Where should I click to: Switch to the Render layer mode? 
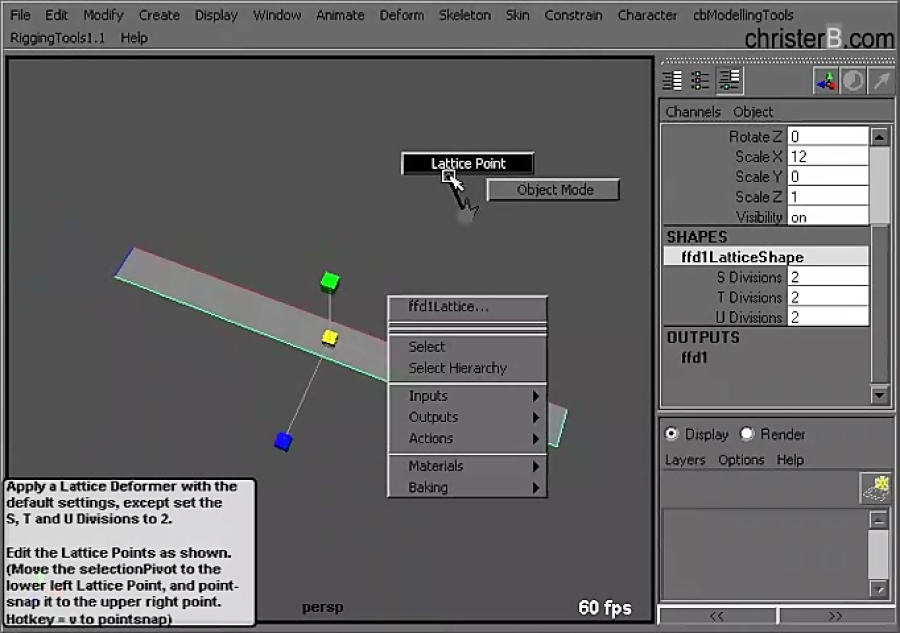pyautogui.click(x=746, y=434)
